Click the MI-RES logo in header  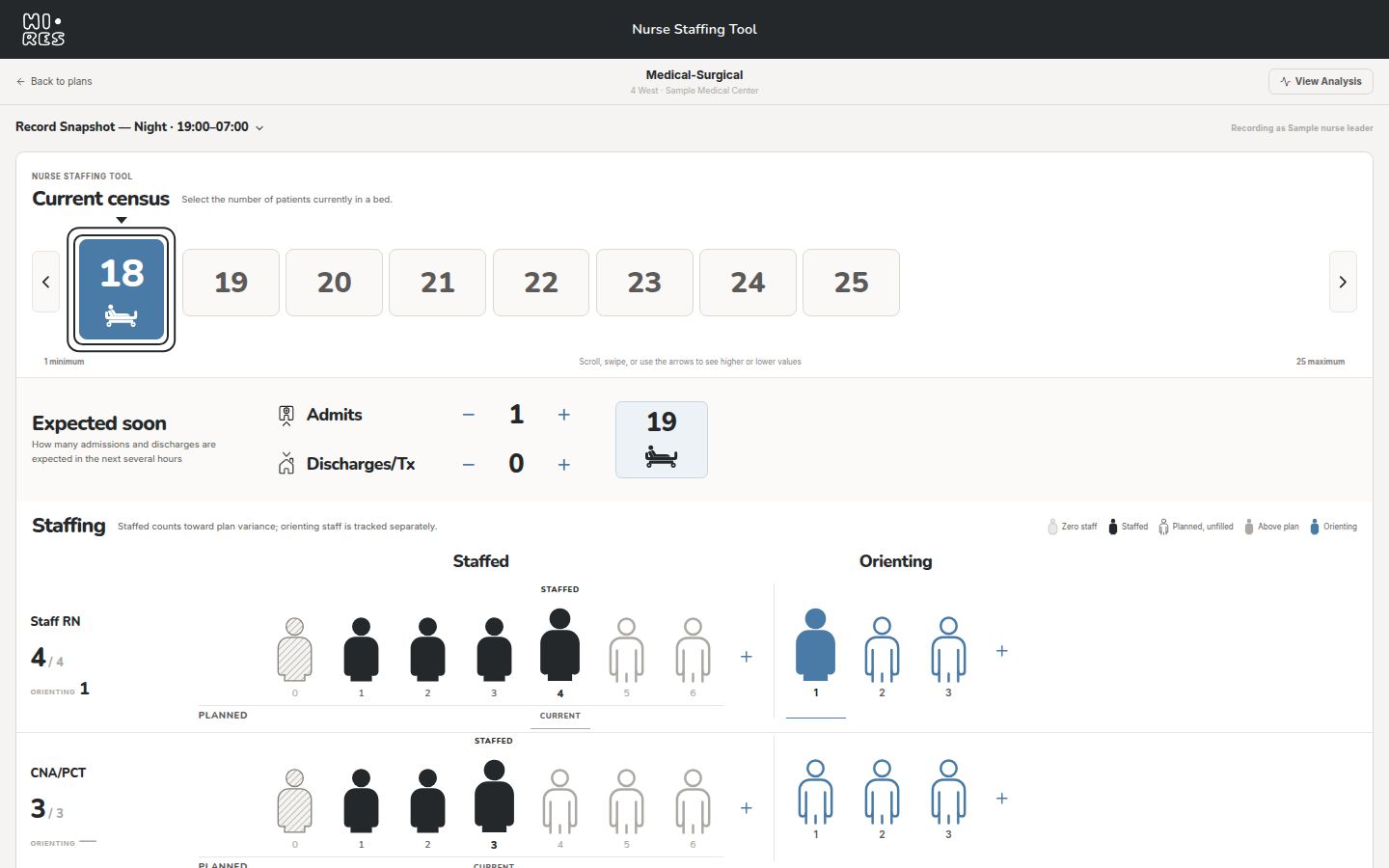coord(43,29)
